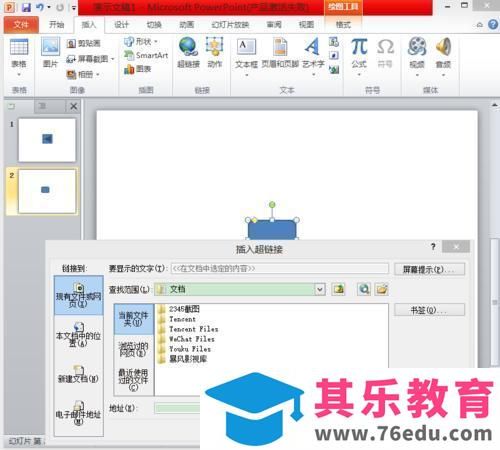The height and width of the screenshot is (450, 500).
Task: Click the Table (表格) icon in ribbon
Action: pos(19,47)
